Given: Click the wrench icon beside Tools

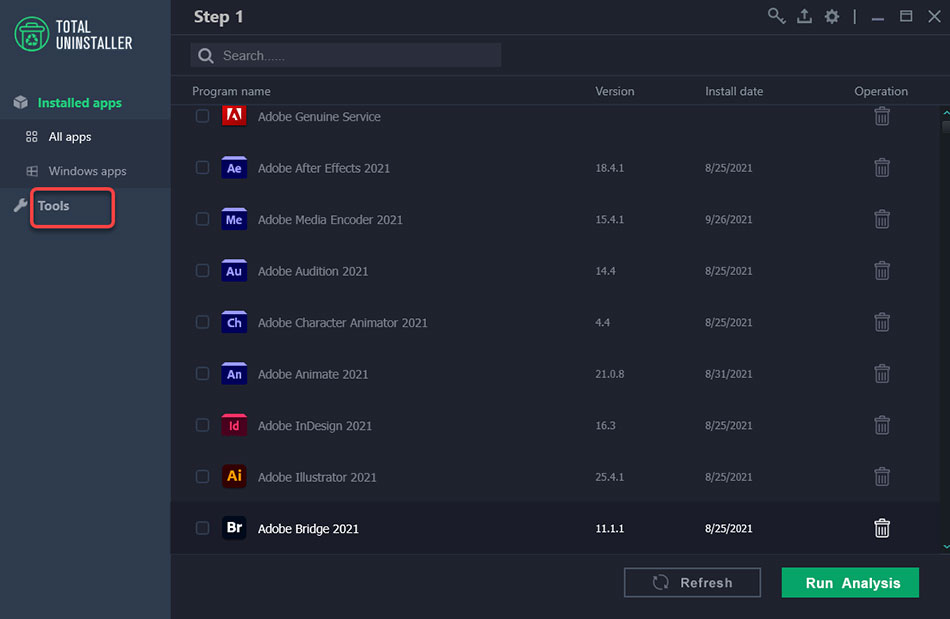Looking at the screenshot, I should [20, 205].
